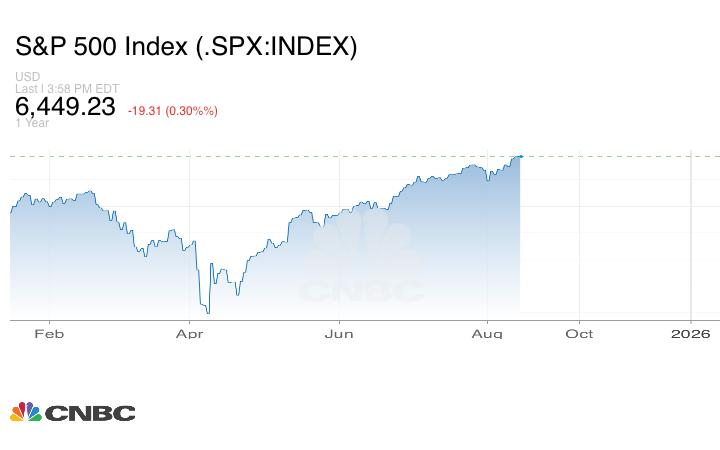Click the 6,449.23 last price value

click(66, 107)
